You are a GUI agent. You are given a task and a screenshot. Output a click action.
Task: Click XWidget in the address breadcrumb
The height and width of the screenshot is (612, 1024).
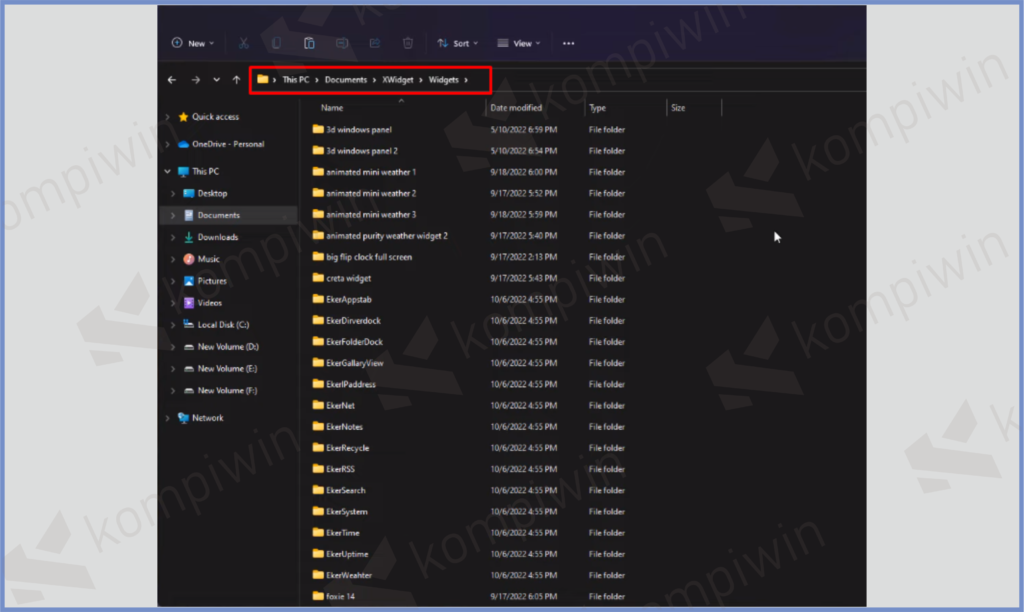(x=399, y=79)
